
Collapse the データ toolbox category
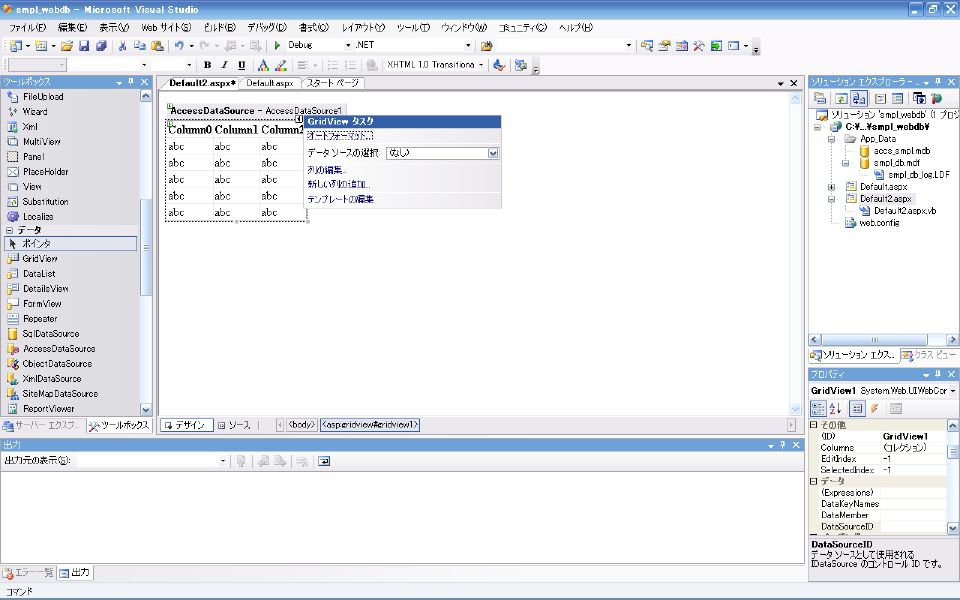click(10, 230)
